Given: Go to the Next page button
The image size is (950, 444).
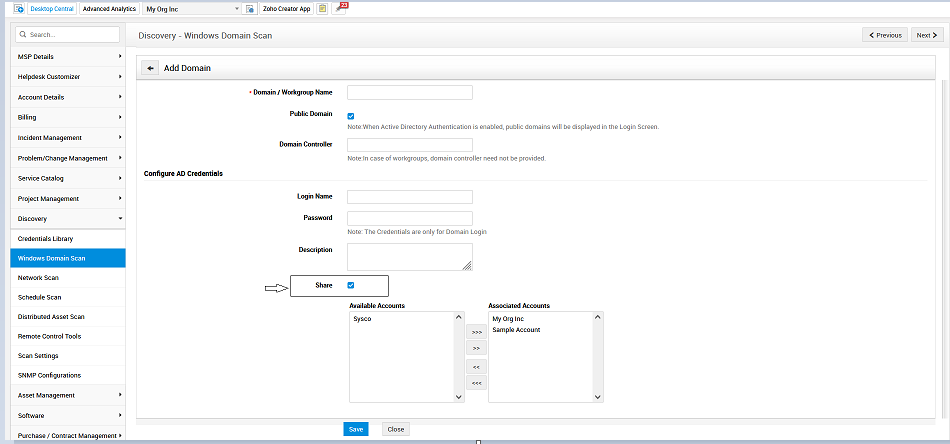Looking at the screenshot, I should pyautogui.click(x=926, y=35).
